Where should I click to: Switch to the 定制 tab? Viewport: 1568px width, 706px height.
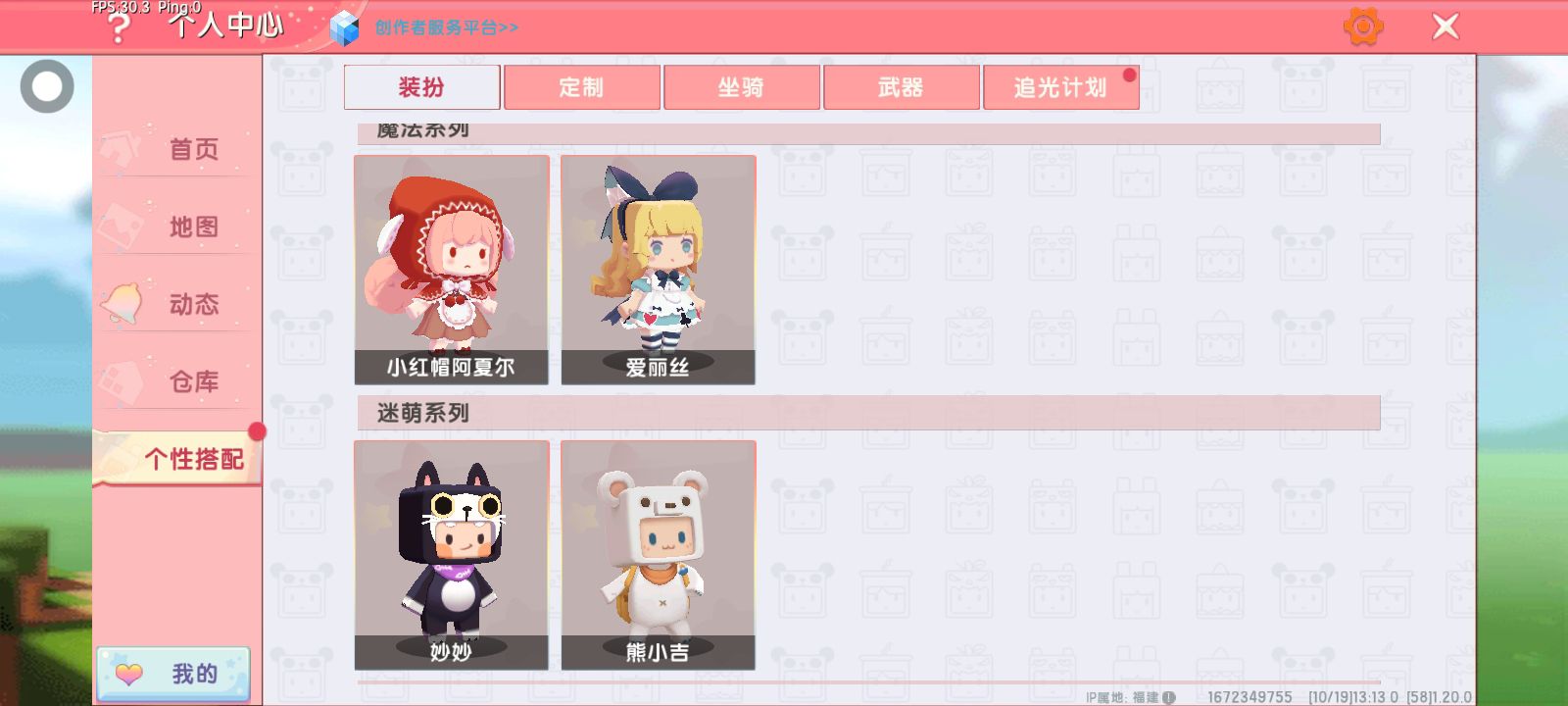pos(581,87)
